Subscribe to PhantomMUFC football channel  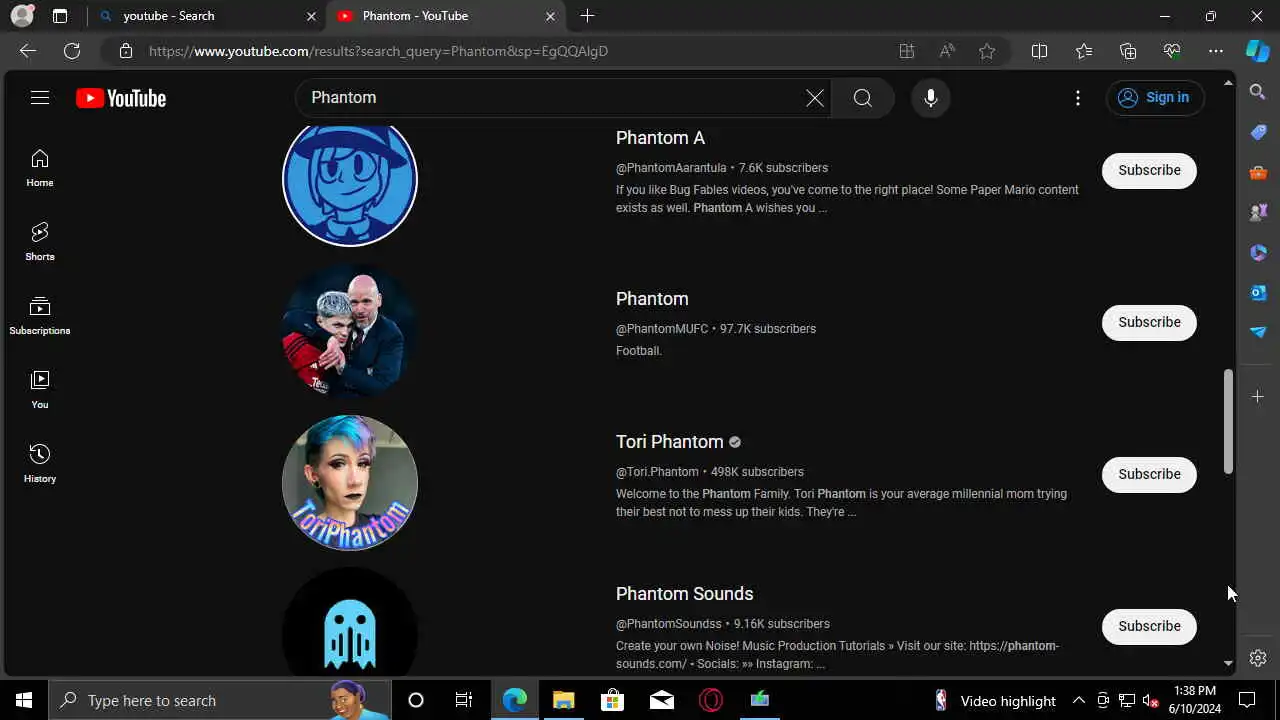pos(1149,322)
